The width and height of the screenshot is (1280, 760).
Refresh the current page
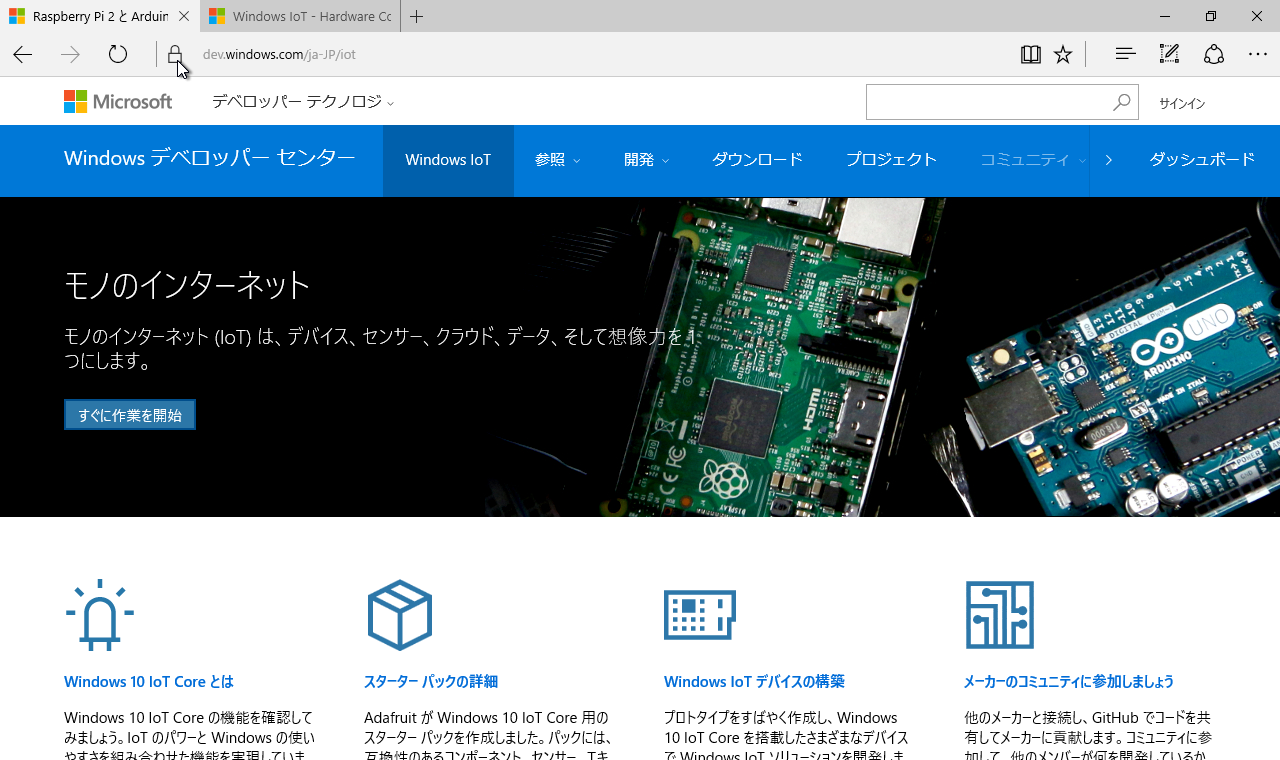[118, 54]
